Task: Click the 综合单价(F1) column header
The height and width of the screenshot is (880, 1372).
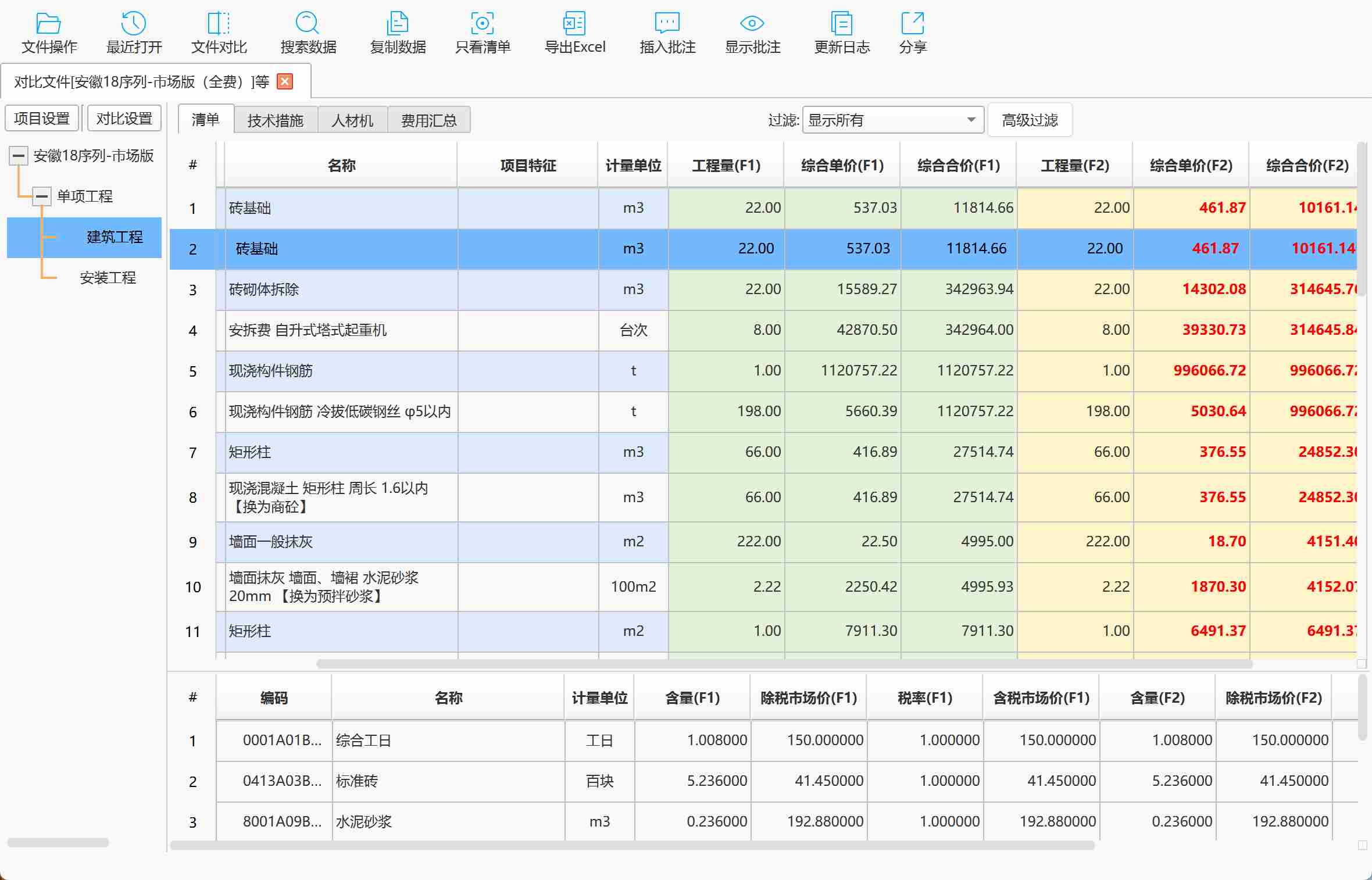Action: tap(842, 166)
